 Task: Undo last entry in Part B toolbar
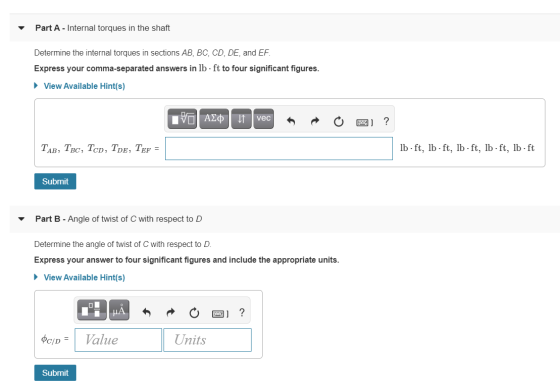pos(146,313)
